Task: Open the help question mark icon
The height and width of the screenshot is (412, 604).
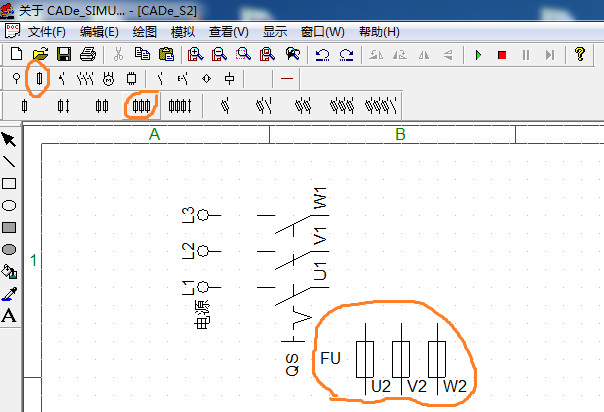Action: coord(580,54)
